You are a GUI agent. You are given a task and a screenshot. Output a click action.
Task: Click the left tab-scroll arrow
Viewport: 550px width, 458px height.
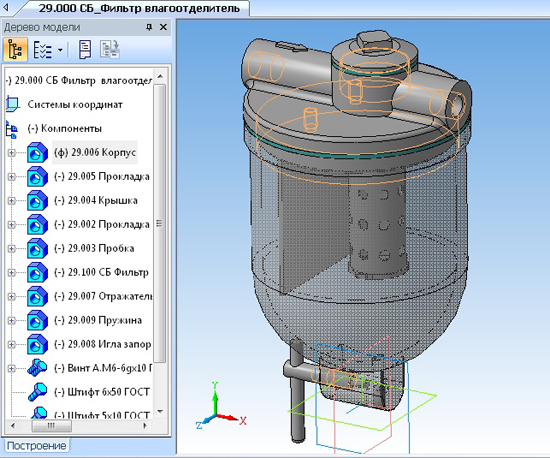(x=6, y=8)
